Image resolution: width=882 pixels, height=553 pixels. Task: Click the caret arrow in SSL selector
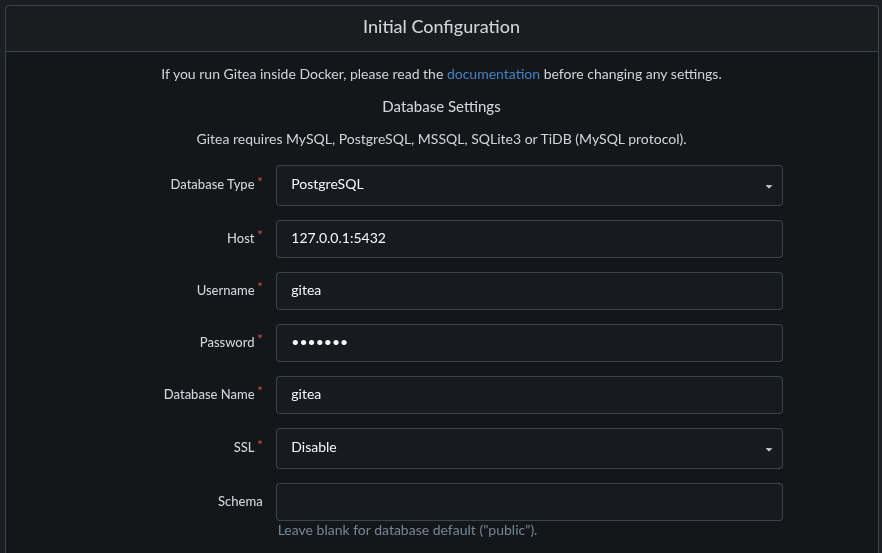click(768, 449)
